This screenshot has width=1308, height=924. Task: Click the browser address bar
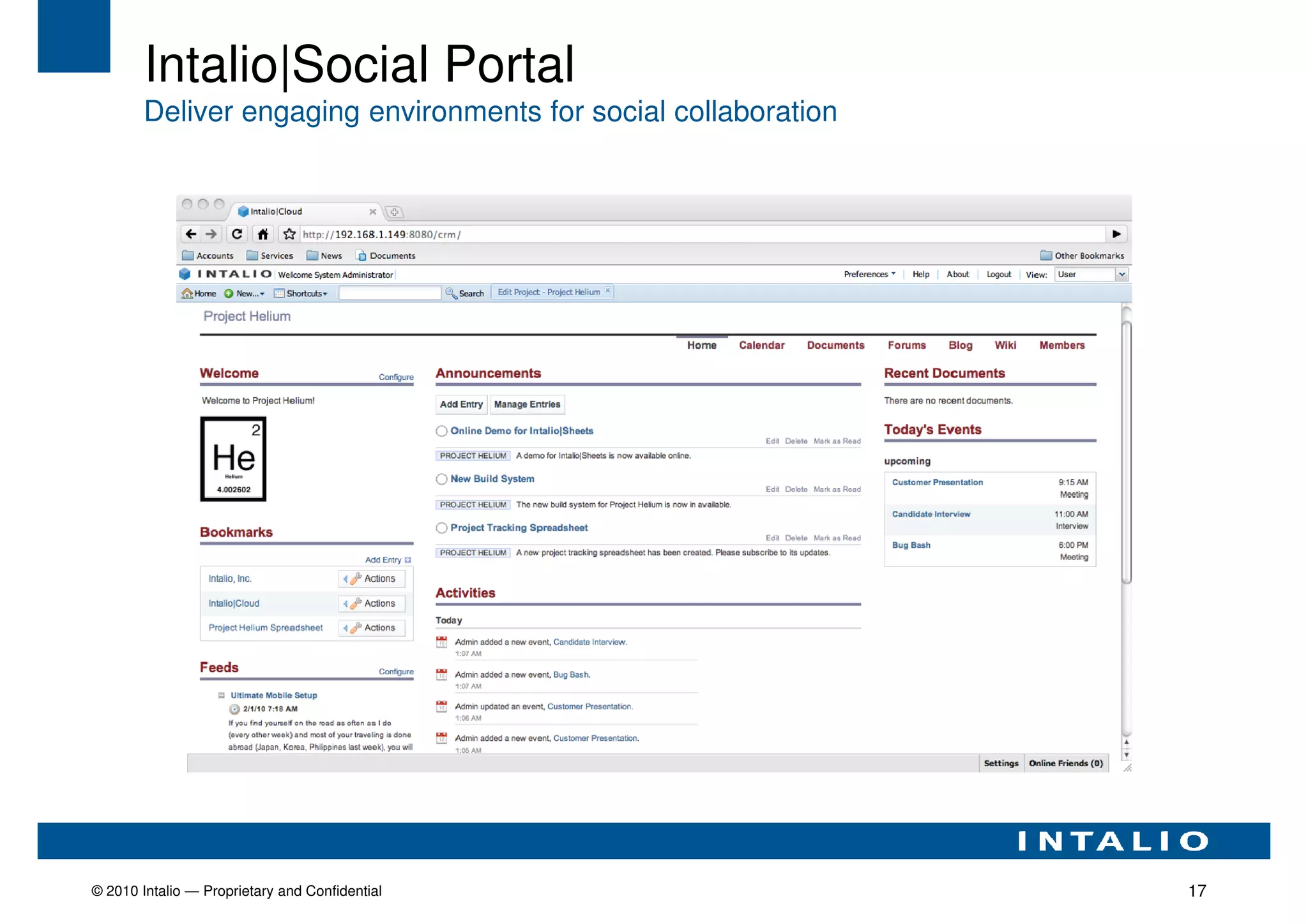point(703,234)
